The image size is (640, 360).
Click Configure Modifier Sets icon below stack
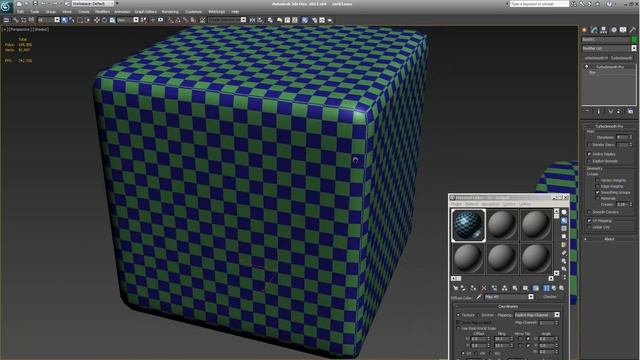[630, 111]
